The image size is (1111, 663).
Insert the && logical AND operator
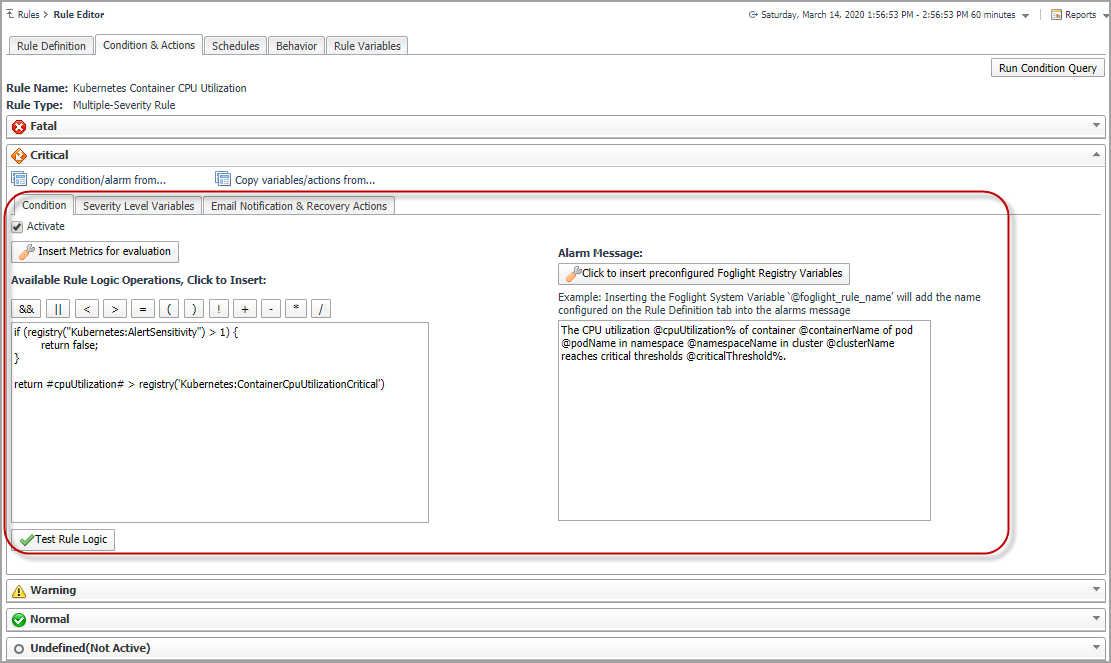point(26,309)
